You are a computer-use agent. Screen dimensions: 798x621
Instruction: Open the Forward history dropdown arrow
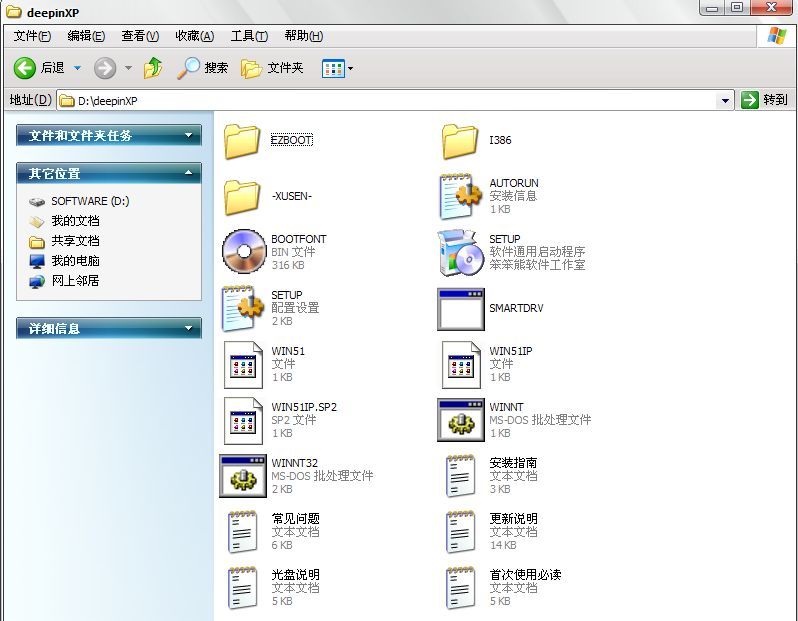(x=128, y=68)
